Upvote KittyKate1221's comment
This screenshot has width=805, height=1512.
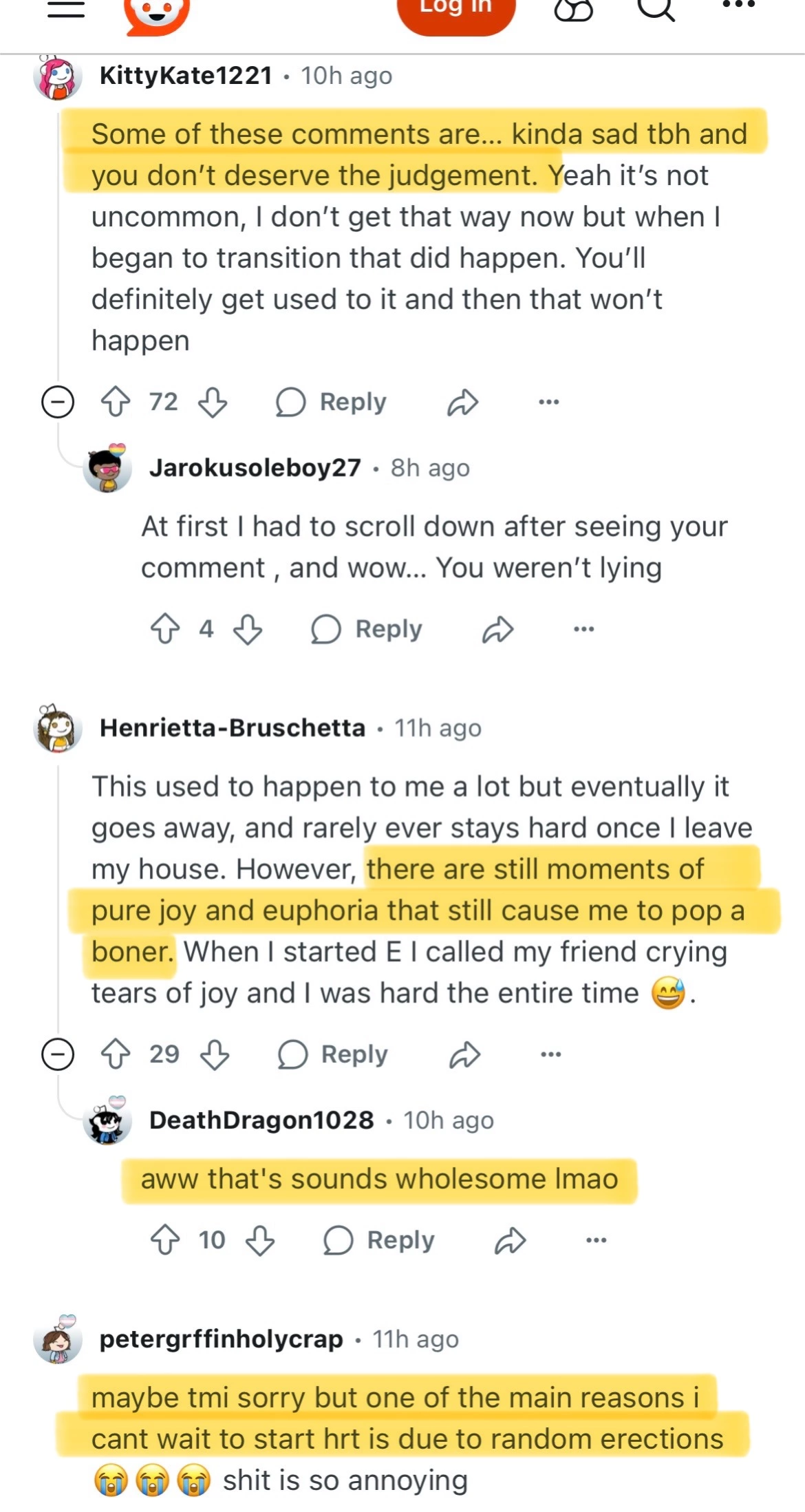pos(116,402)
